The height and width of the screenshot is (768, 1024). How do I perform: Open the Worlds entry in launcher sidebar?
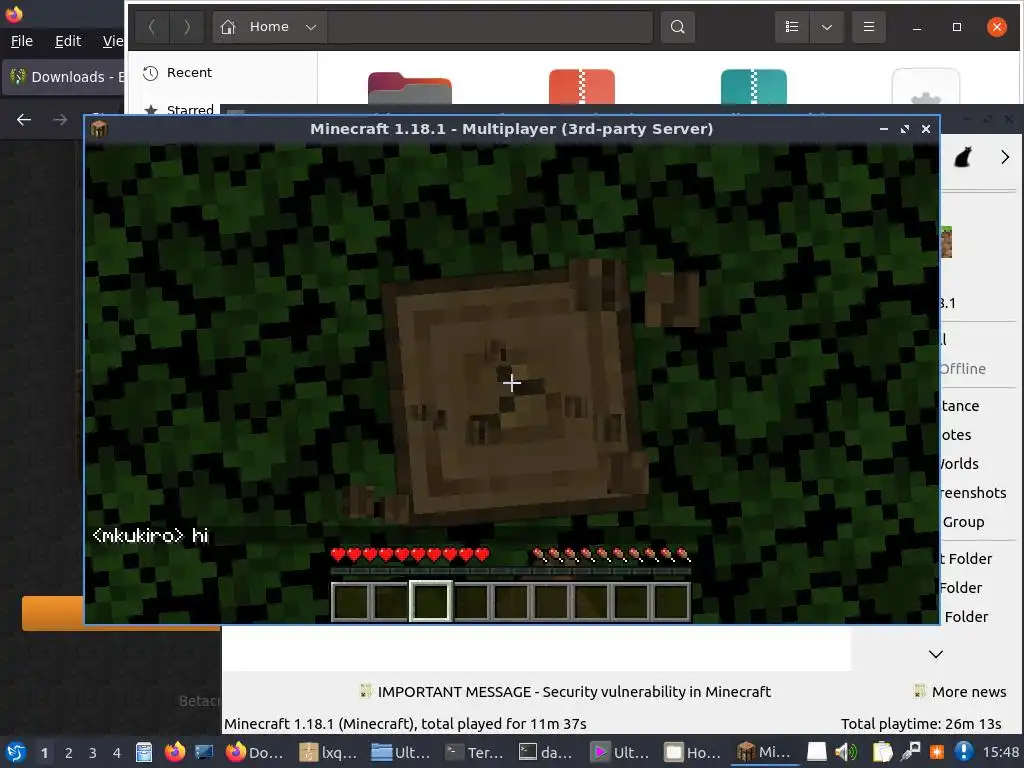click(x=959, y=464)
